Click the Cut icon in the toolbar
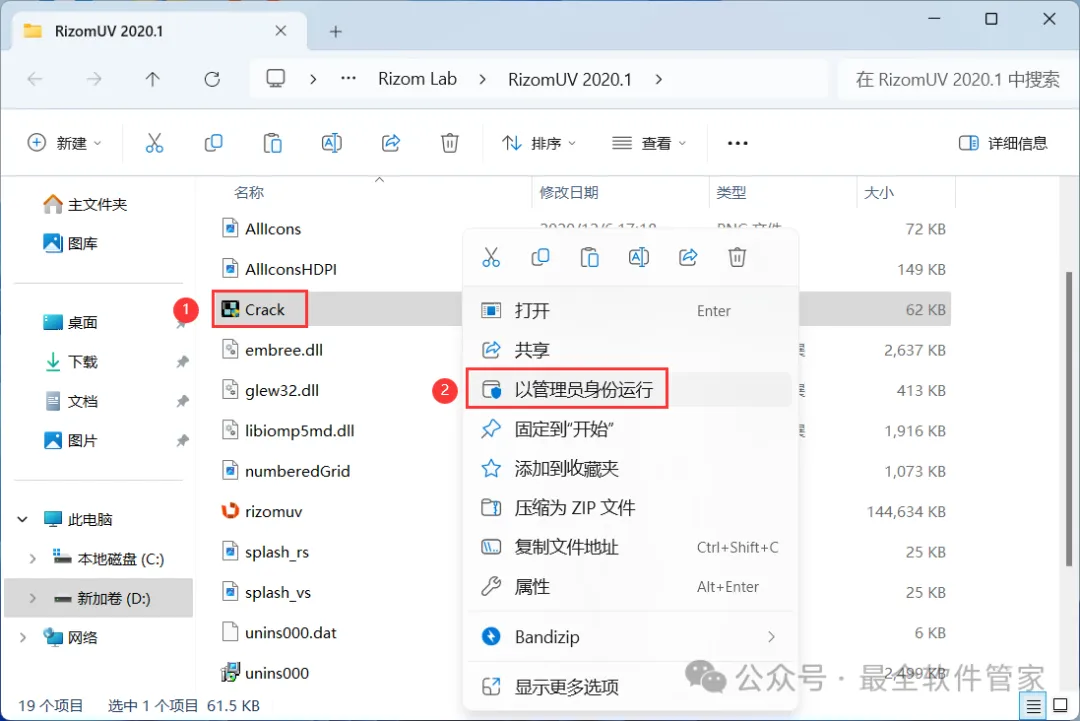This screenshot has width=1080, height=721. pyautogui.click(x=154, y=143)
